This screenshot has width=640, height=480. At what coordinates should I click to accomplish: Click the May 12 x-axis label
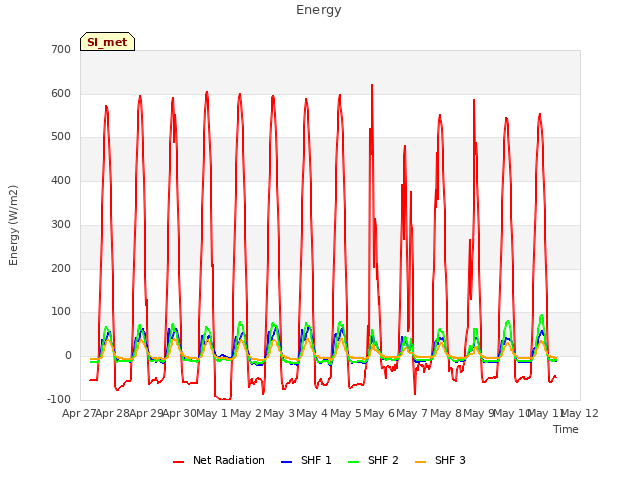click(x=580, y=413)
